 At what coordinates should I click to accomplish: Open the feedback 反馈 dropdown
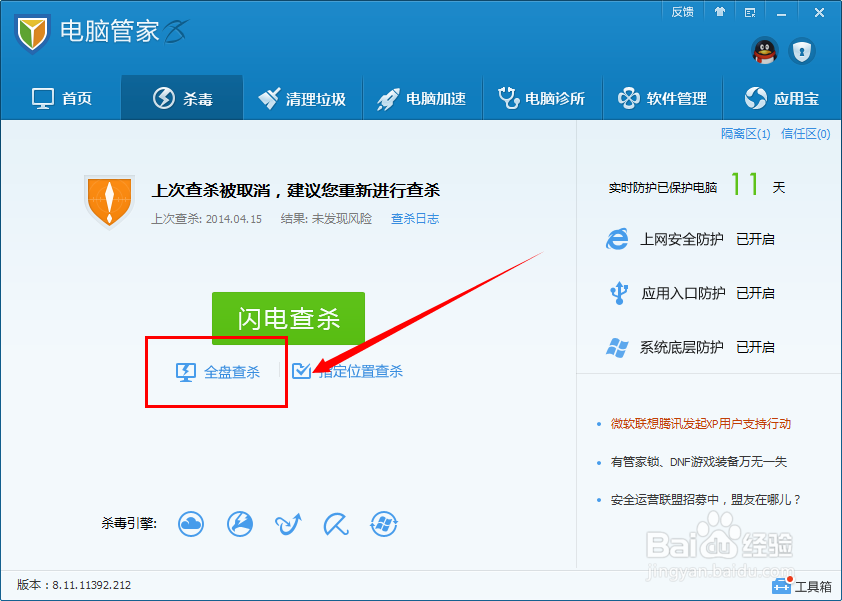682,11
